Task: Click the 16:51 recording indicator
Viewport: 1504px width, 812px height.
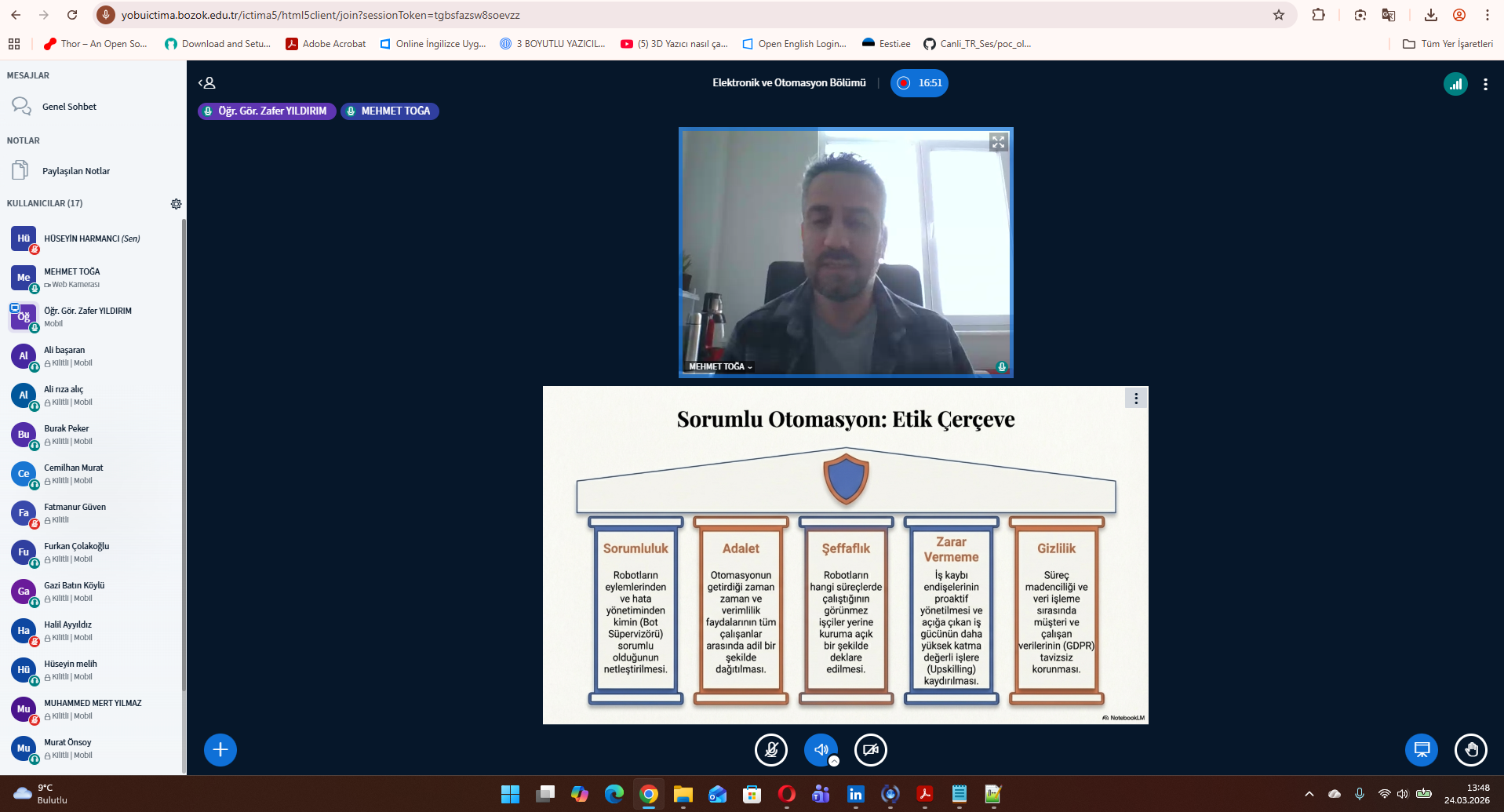Action: (919, 83)
